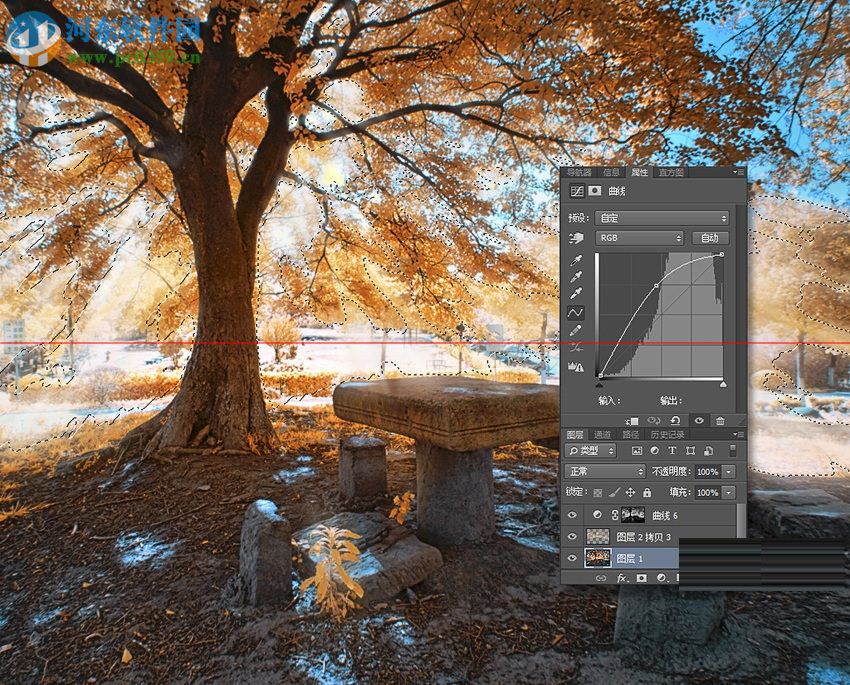This screenshot has width=850, height=685.
Task: Filter layers by adjustment layers icon
Action: (654, 450)
